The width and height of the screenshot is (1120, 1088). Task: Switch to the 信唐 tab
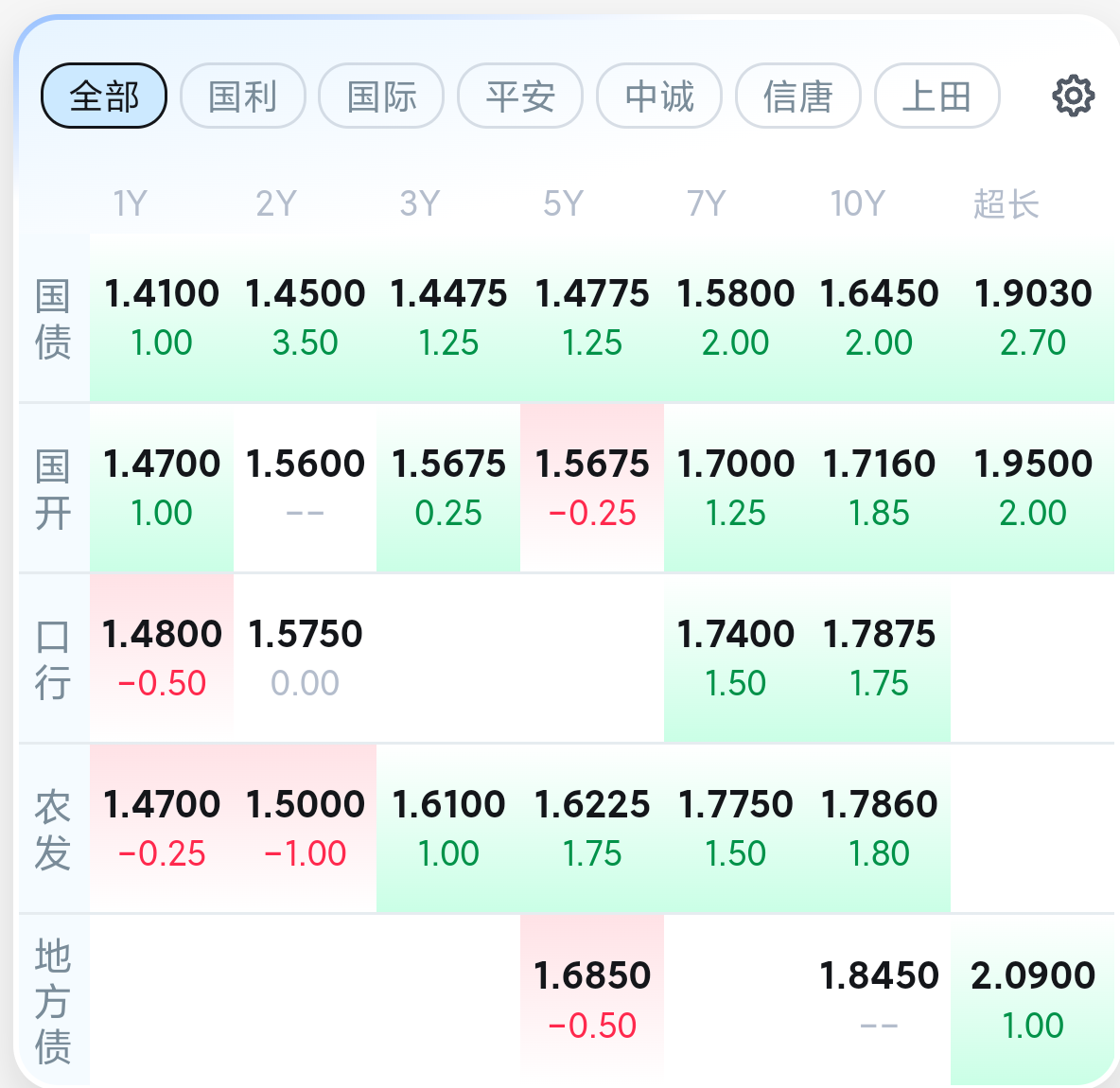click(x=797, y=96)
